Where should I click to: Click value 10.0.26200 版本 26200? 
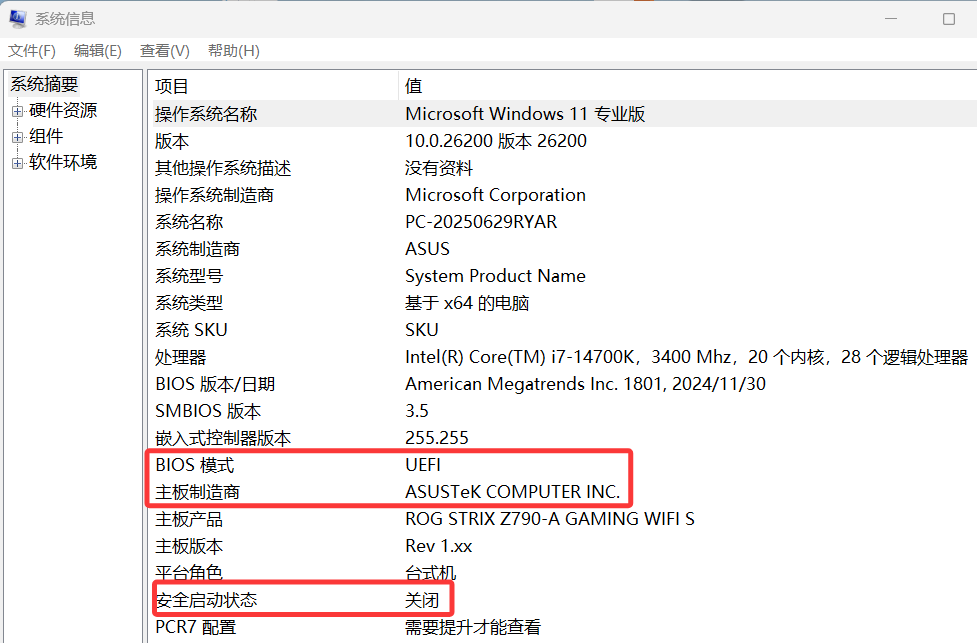pyautogui.click(x=496, y=141)
